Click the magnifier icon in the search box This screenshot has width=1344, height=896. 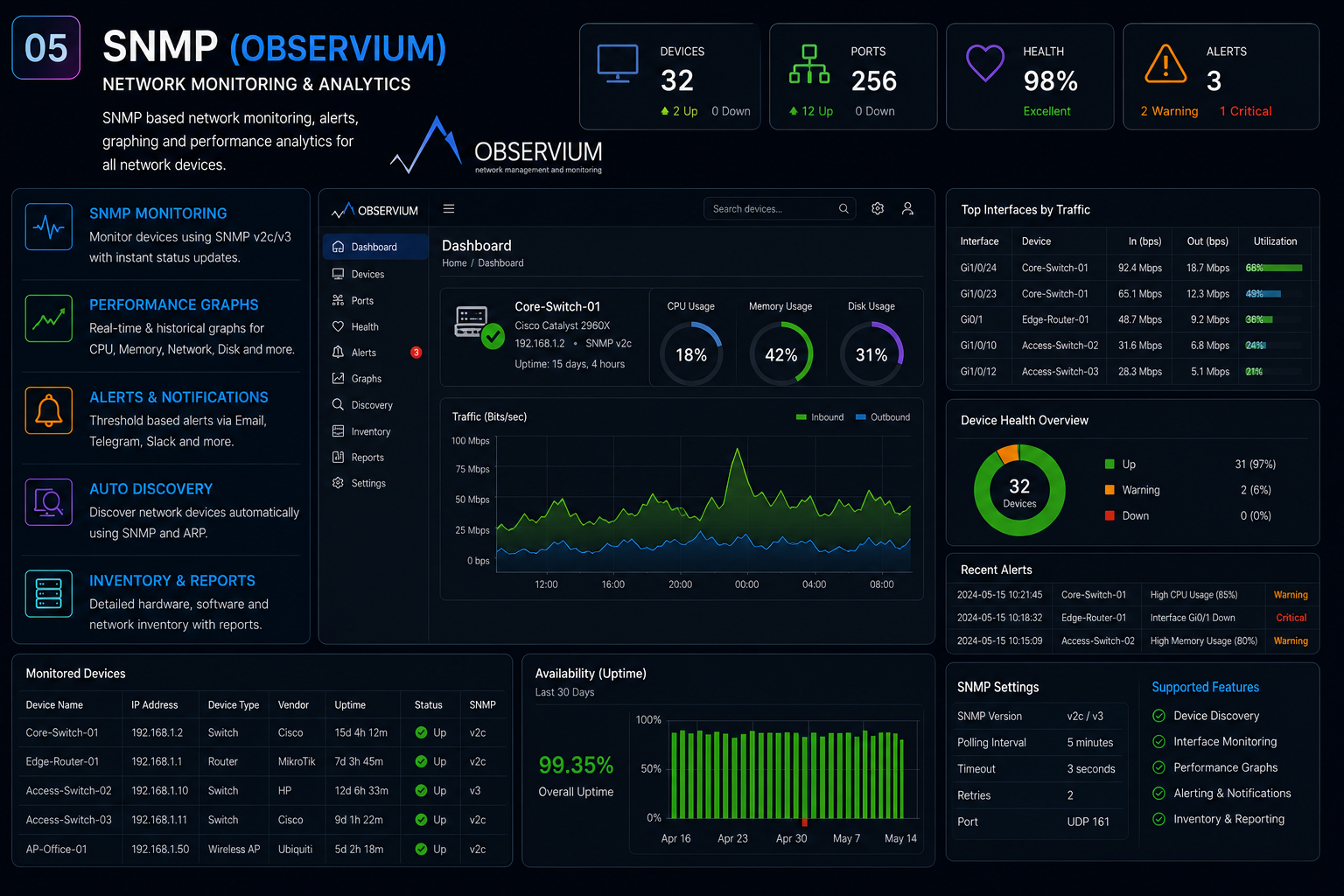click(843, 209)
